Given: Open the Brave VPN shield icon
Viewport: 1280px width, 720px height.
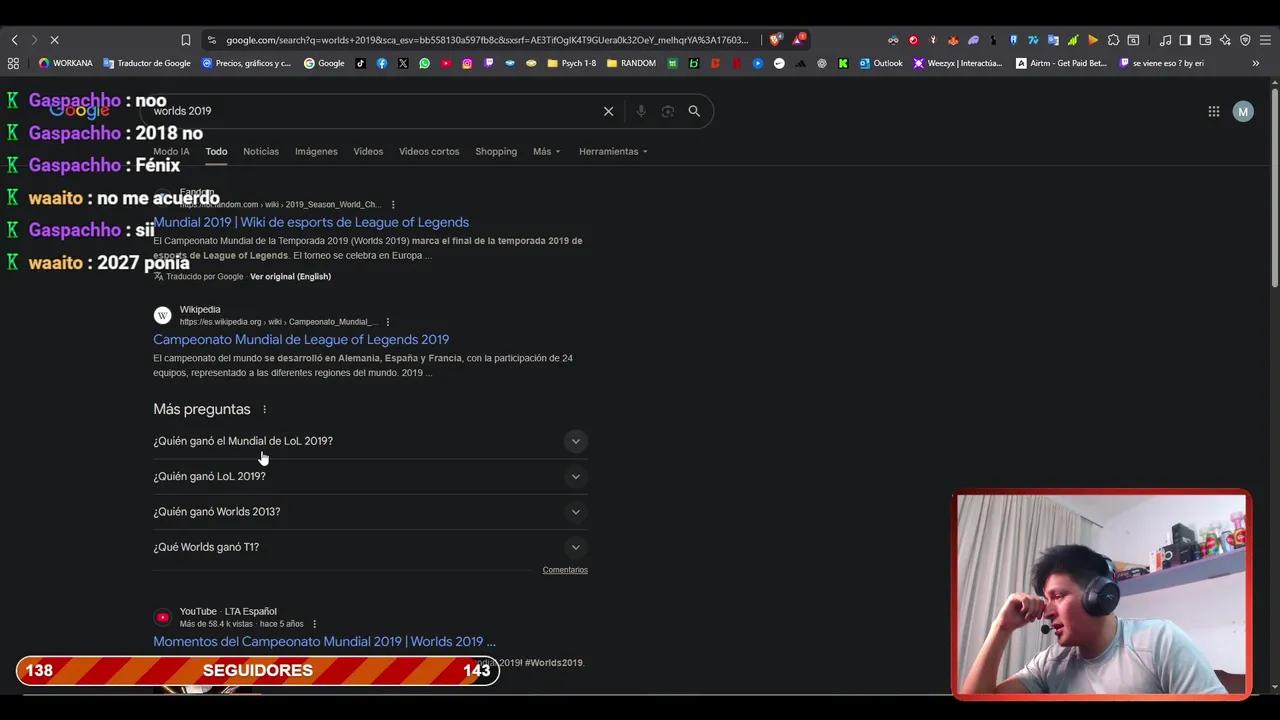Looking at the screenshot, I should 1245,40.
